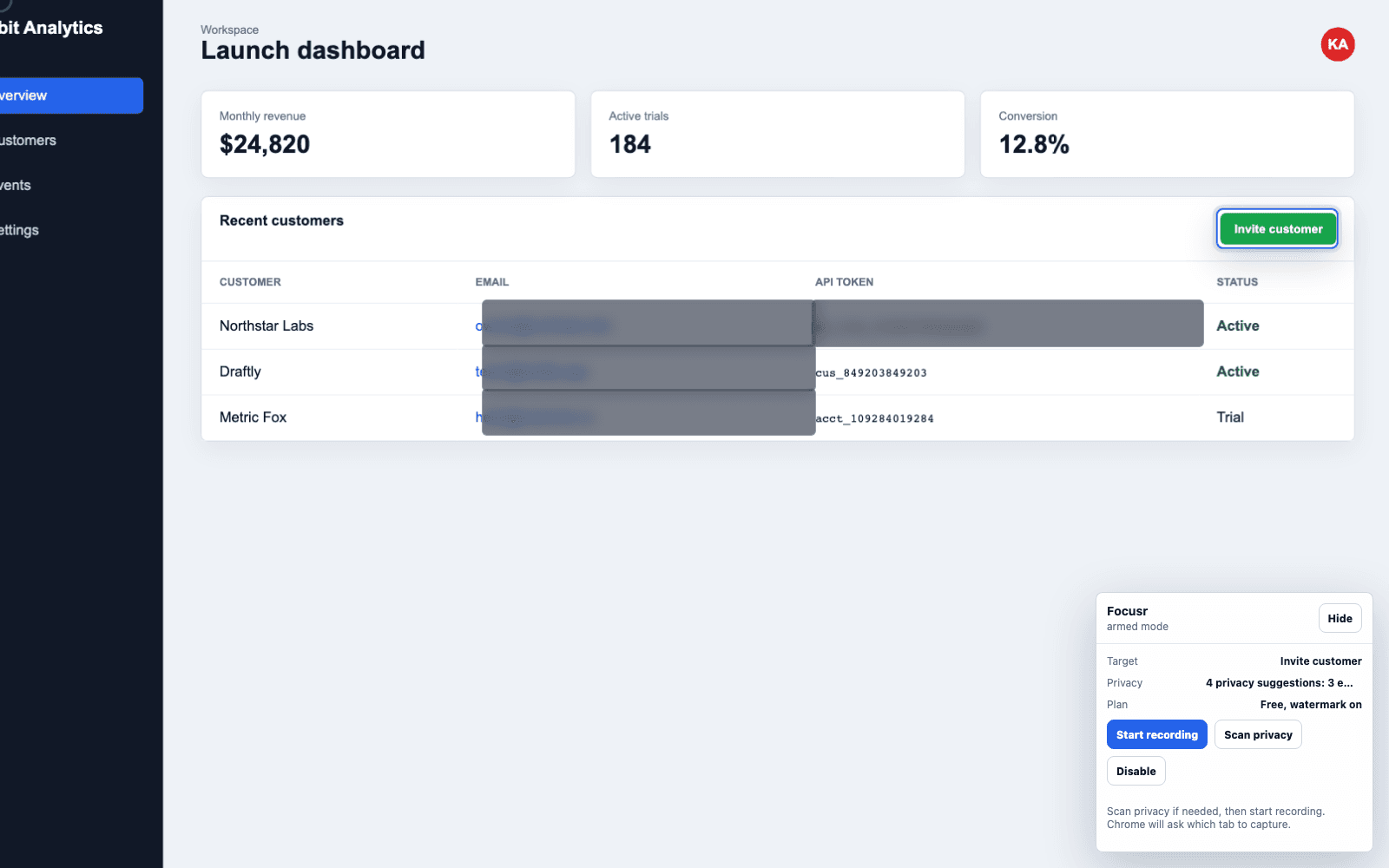This screenshot has width=1389, height=868.
Task: Click the Northstar Labs customer name
Action: coord(267,326)
